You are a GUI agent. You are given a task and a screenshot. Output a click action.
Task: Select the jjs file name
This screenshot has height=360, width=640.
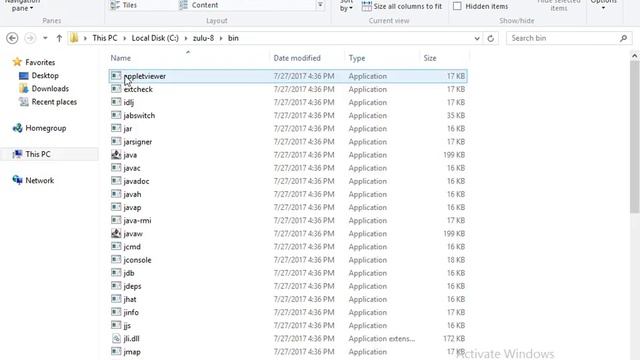click(x=127, y=325)
